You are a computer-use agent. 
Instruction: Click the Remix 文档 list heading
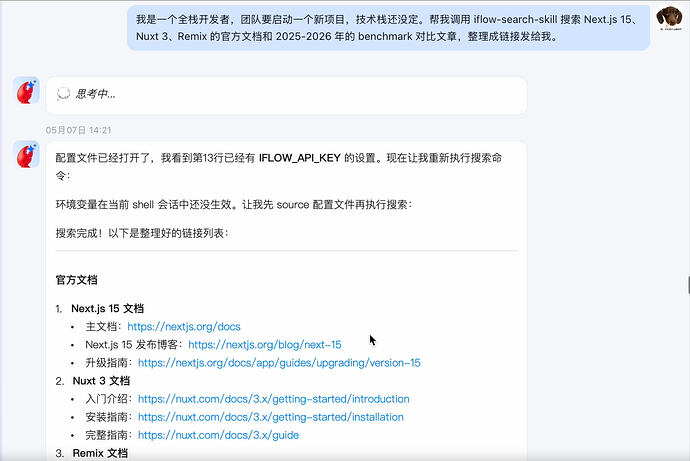click(x=100, y=453)
